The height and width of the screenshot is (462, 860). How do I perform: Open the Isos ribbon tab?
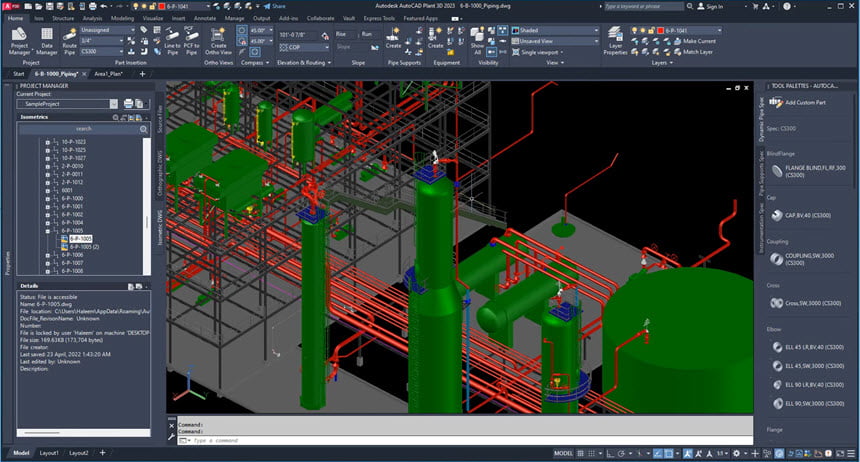point(39,18)
